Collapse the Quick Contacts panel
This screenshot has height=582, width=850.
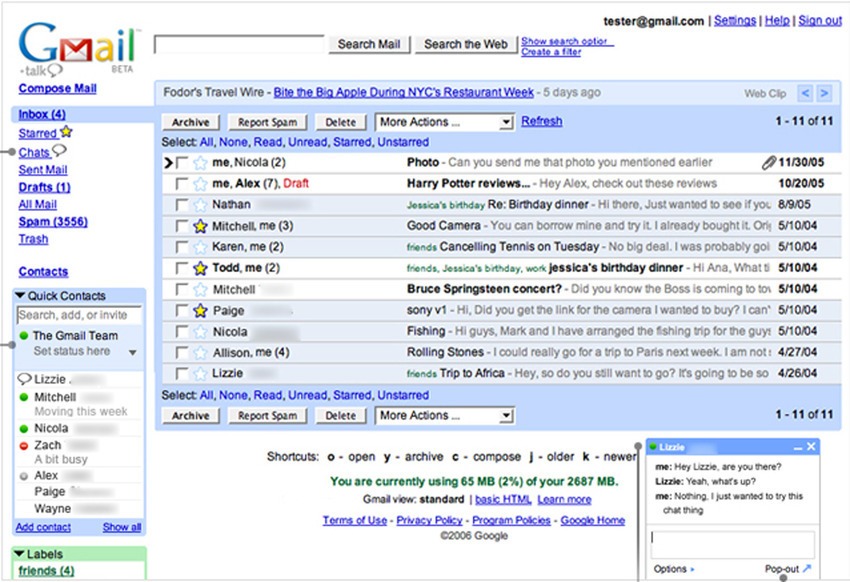point(20,295)
